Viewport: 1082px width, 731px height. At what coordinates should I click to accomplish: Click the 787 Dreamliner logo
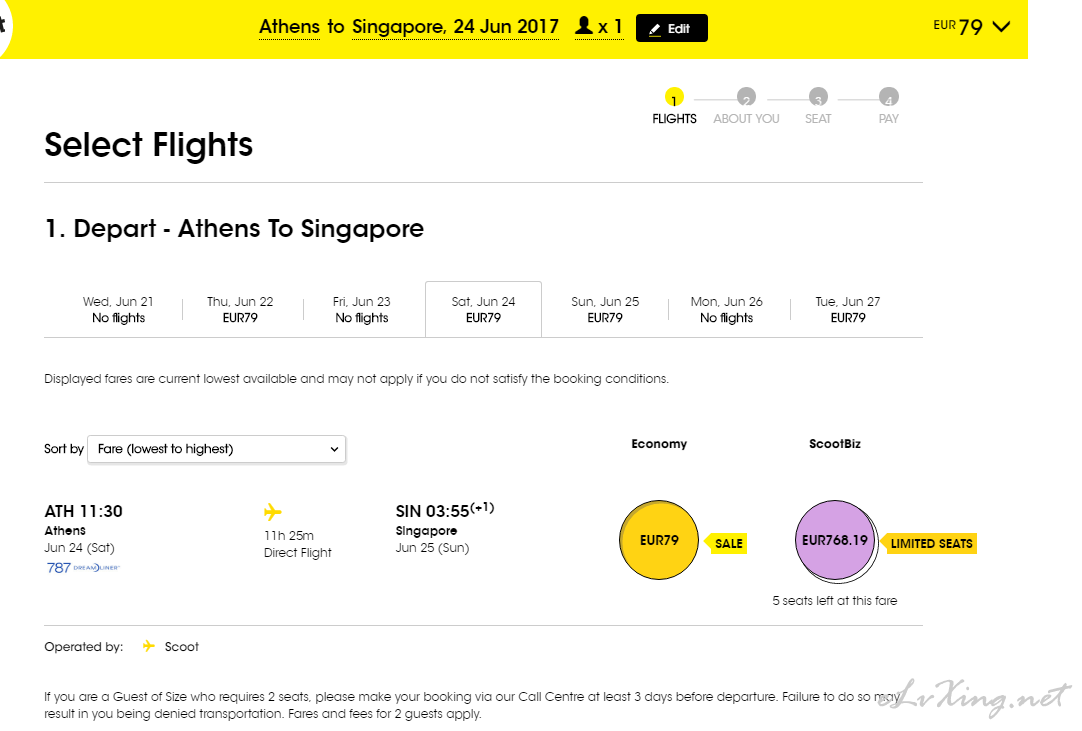[83, 568]
